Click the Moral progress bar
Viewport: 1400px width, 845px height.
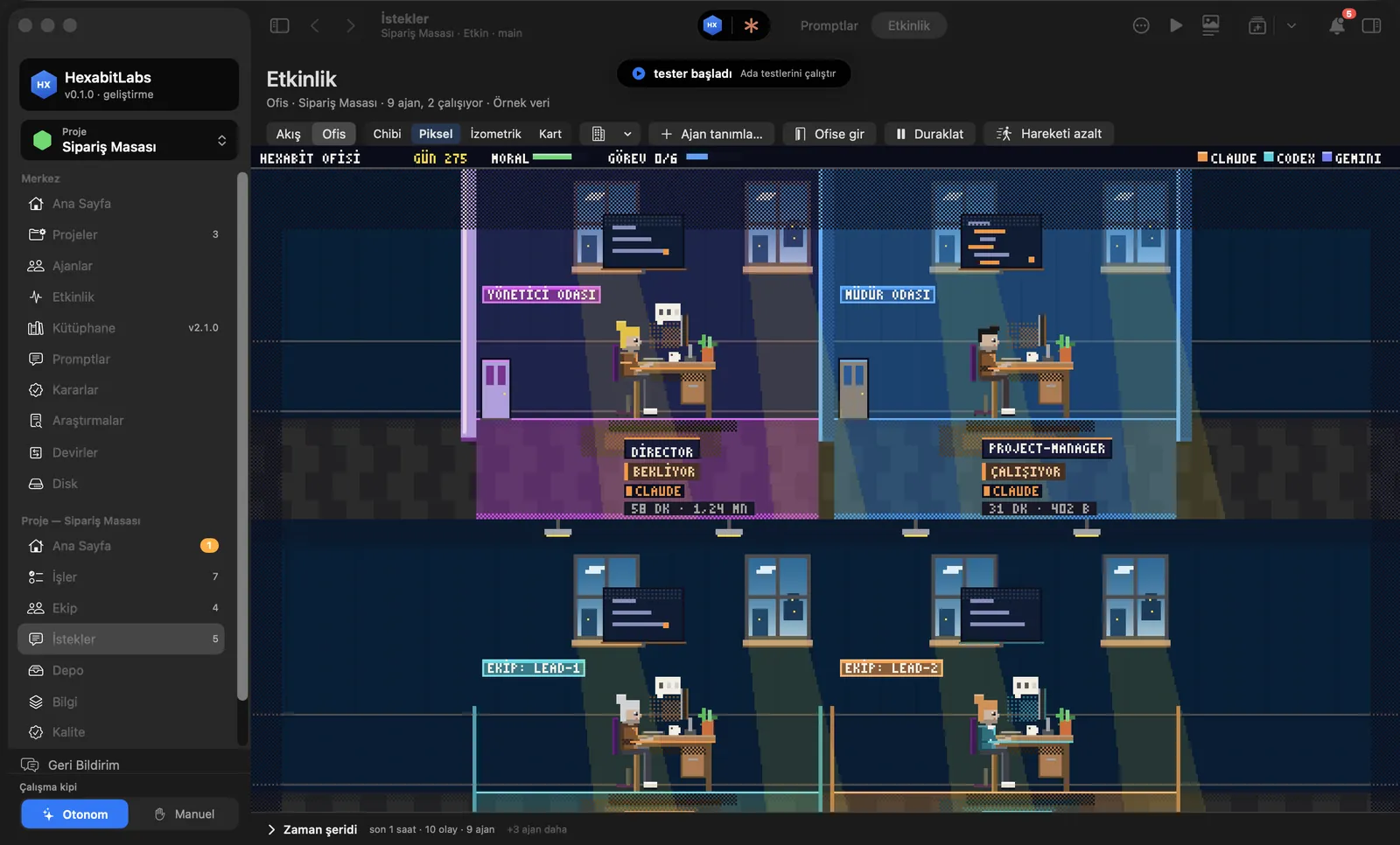coord(552,157)
